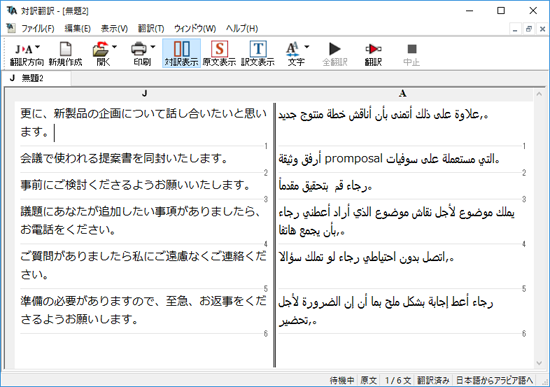Screen dimensions: 550x387
Task: Click sentence starting 議題にあなたが追加したい
Action: point(140,220)
